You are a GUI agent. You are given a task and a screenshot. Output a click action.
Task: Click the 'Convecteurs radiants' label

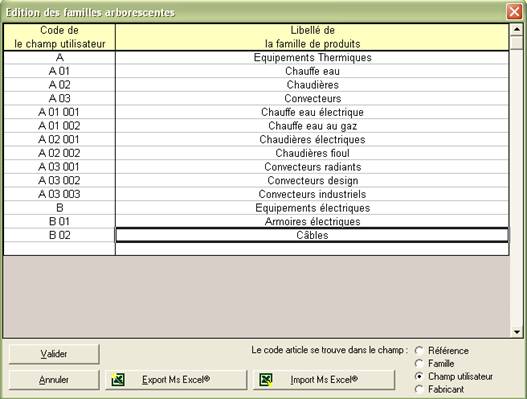[x=312, y=167]
